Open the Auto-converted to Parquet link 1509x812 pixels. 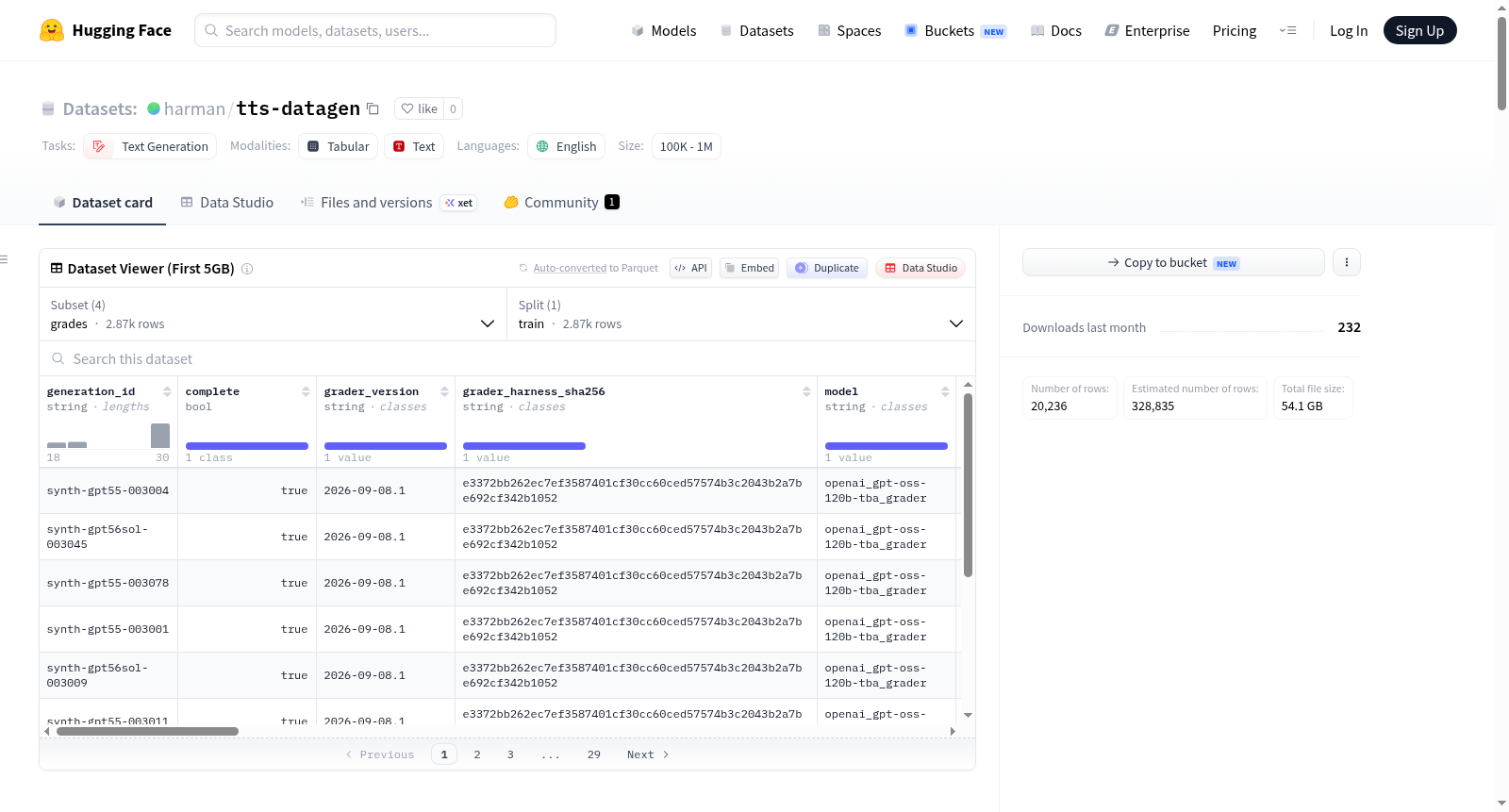point(596,268)
